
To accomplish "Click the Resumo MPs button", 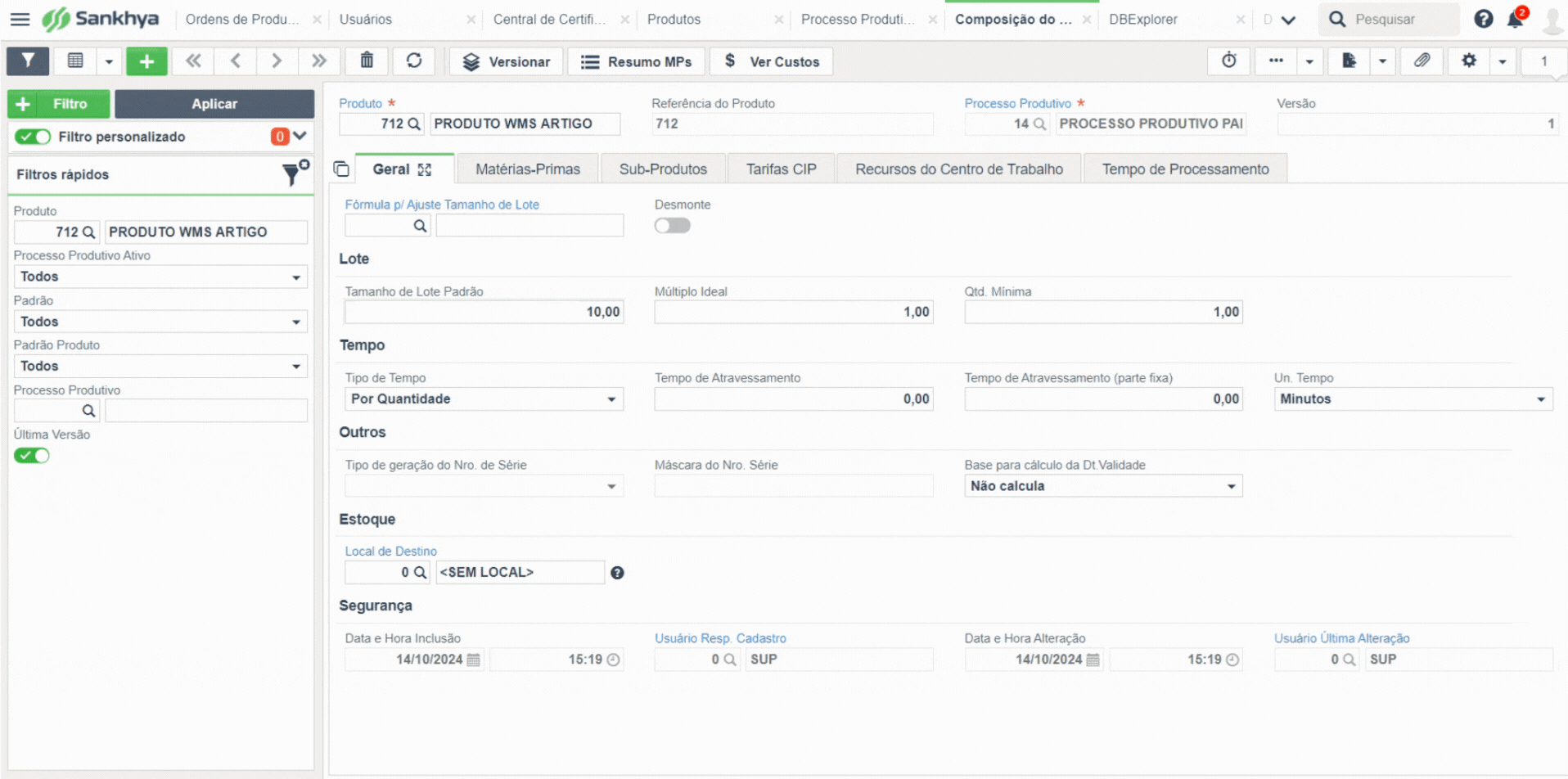I will pyautogui.click(x=636, y=61).
